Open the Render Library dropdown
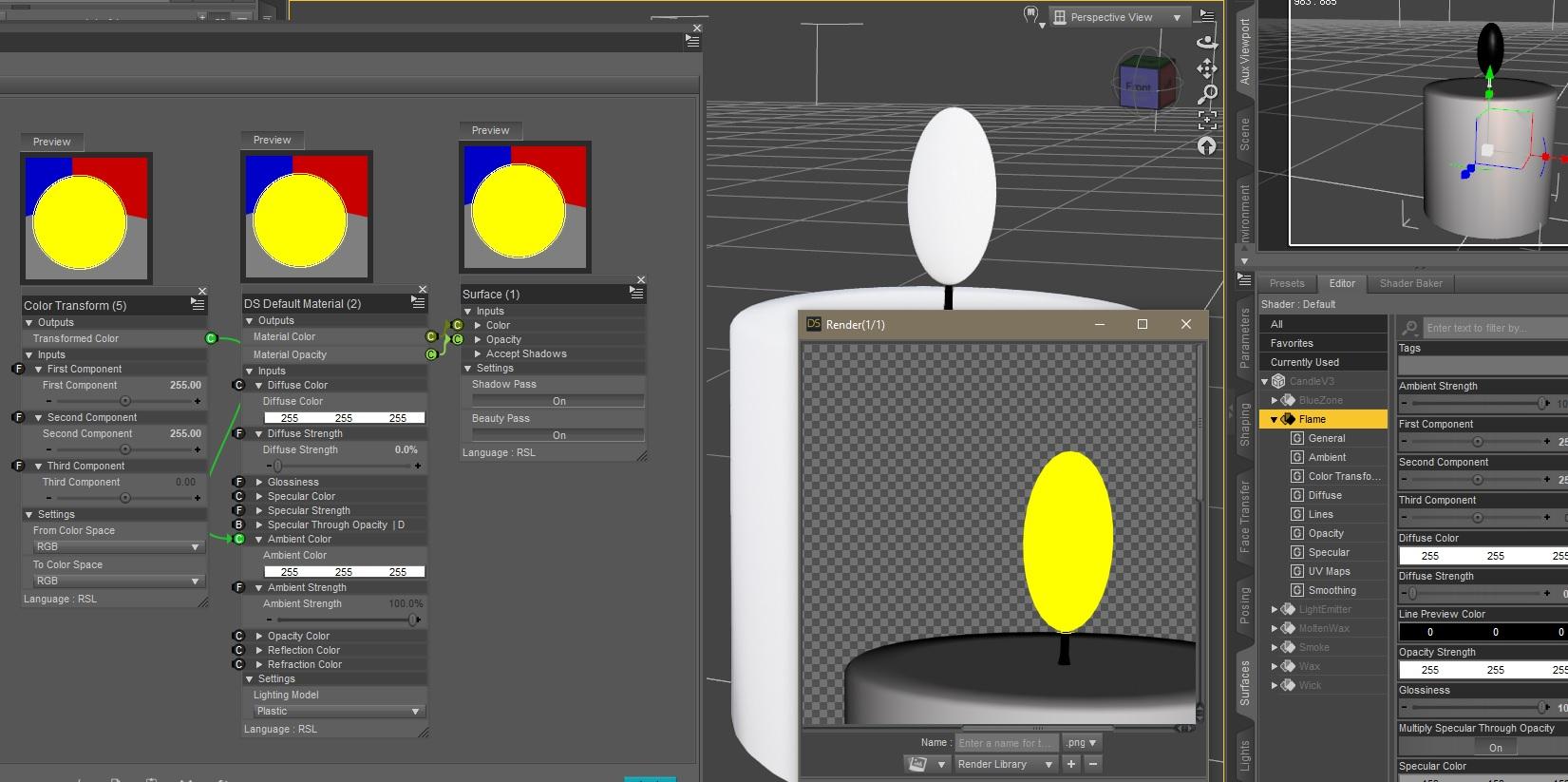This screenshot has width=1568, height=782. [1005, 764]
